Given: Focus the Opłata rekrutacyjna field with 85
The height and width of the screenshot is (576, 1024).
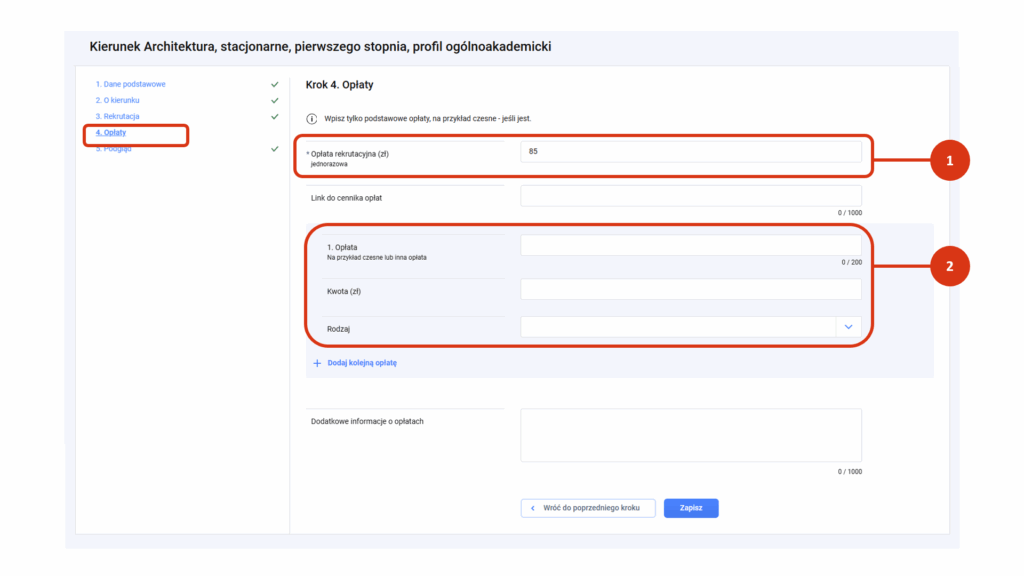Looking at the screenshot, I should point(690,152).
